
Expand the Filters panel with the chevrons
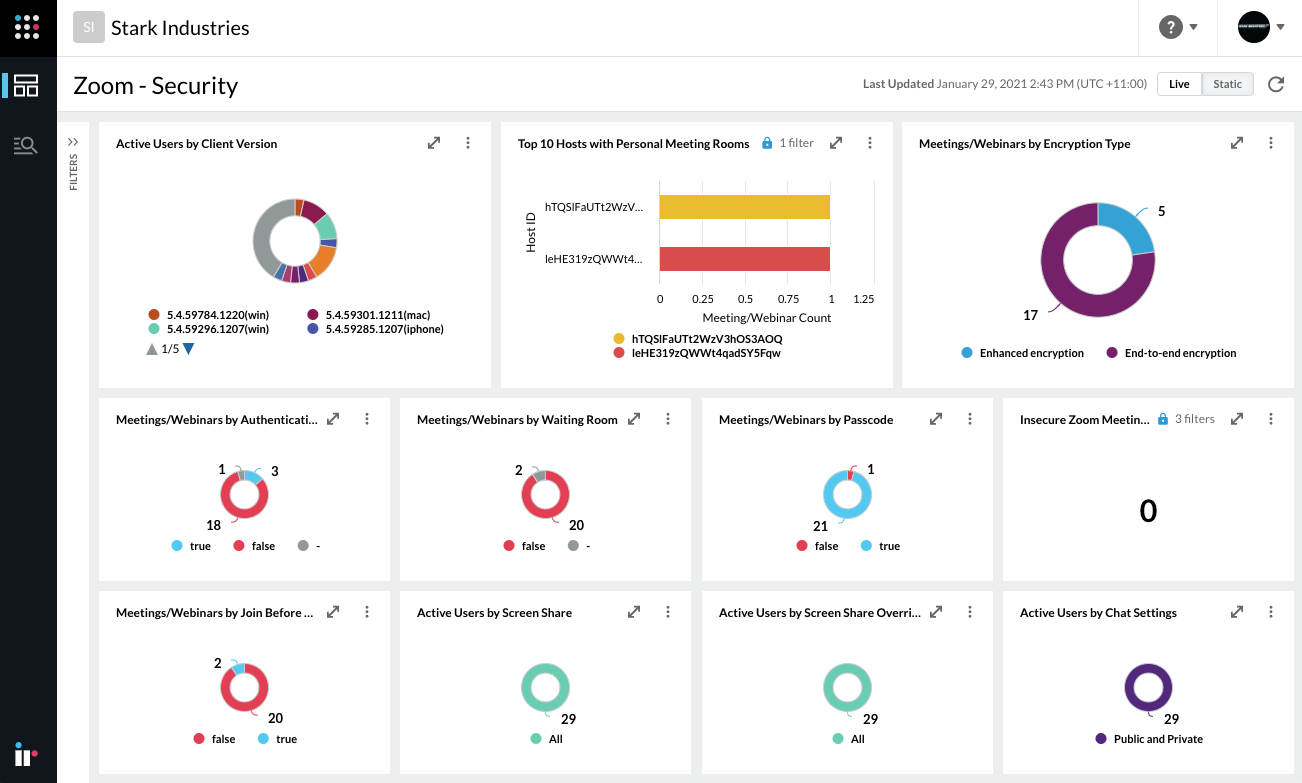72,141
